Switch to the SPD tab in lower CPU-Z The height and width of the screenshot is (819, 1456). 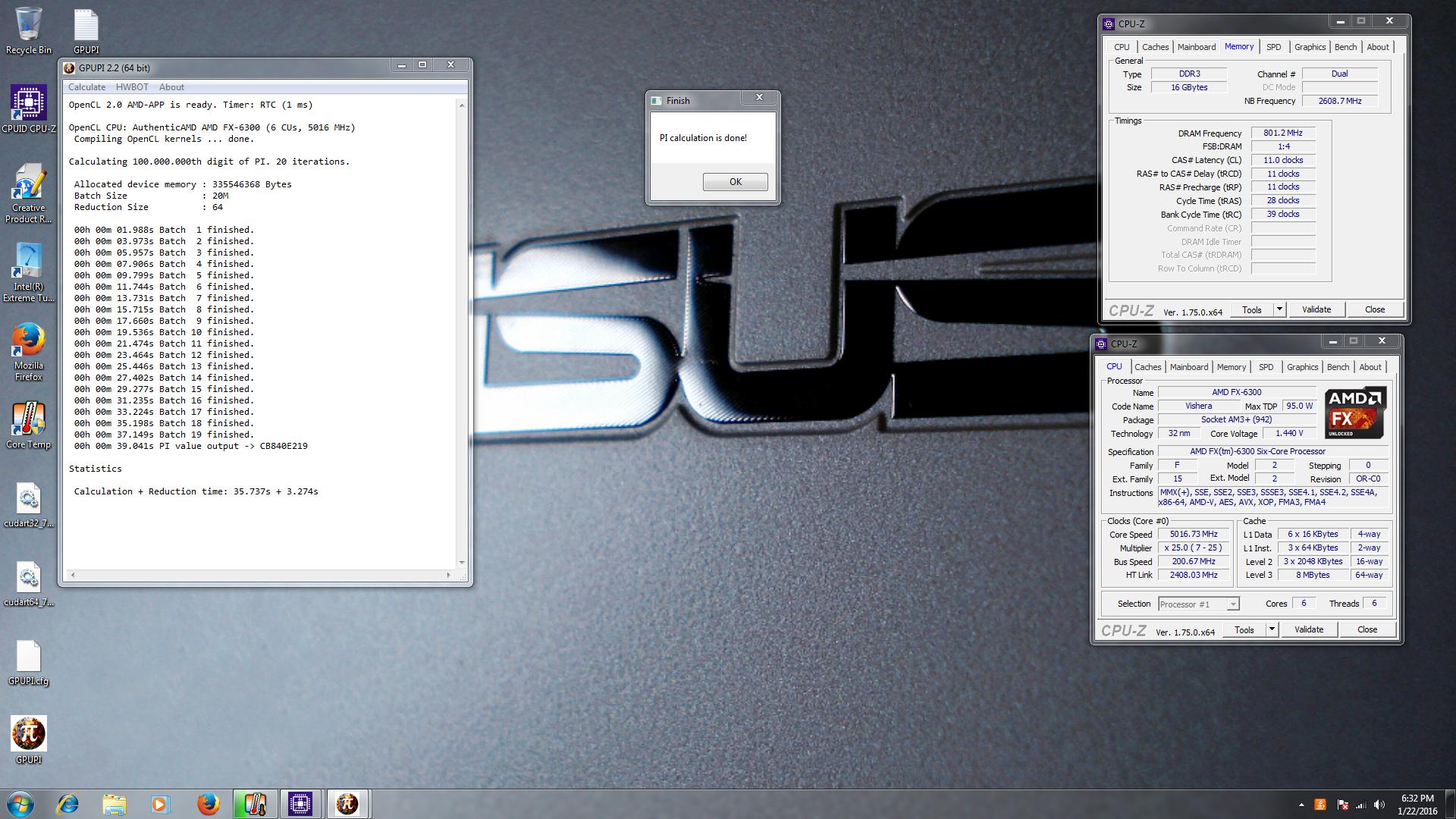click(x=1266, y=367)
